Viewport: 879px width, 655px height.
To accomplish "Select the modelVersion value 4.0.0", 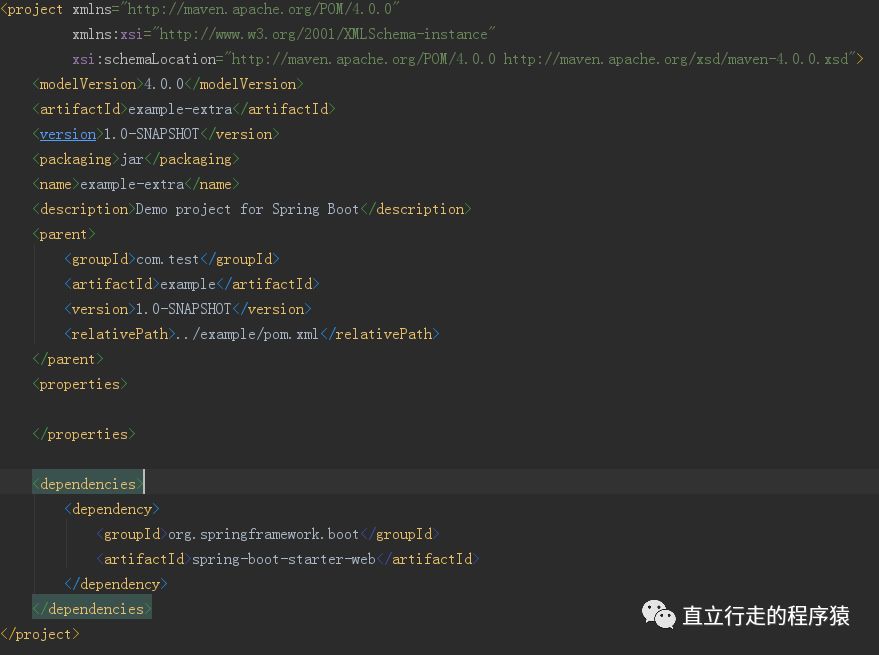I will (x=164, y=84).
